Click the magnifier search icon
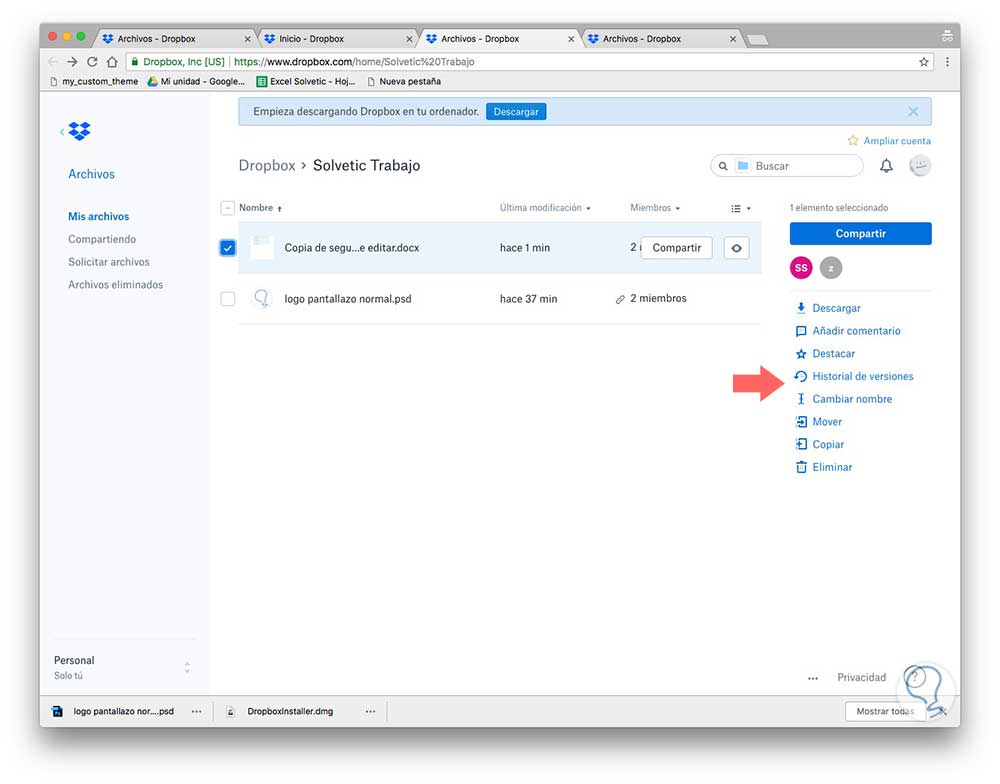The height and width of the screenshot is (784, 1000). (723, 166)
